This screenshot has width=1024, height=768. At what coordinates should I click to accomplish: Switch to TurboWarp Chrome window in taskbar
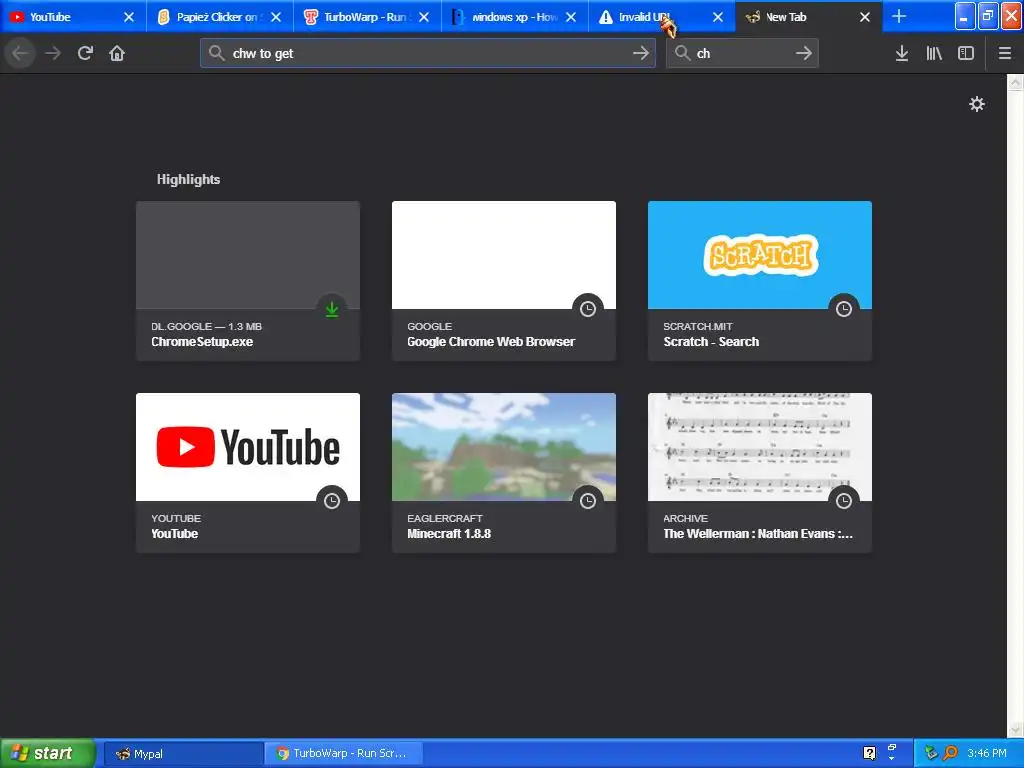(344, 754)
